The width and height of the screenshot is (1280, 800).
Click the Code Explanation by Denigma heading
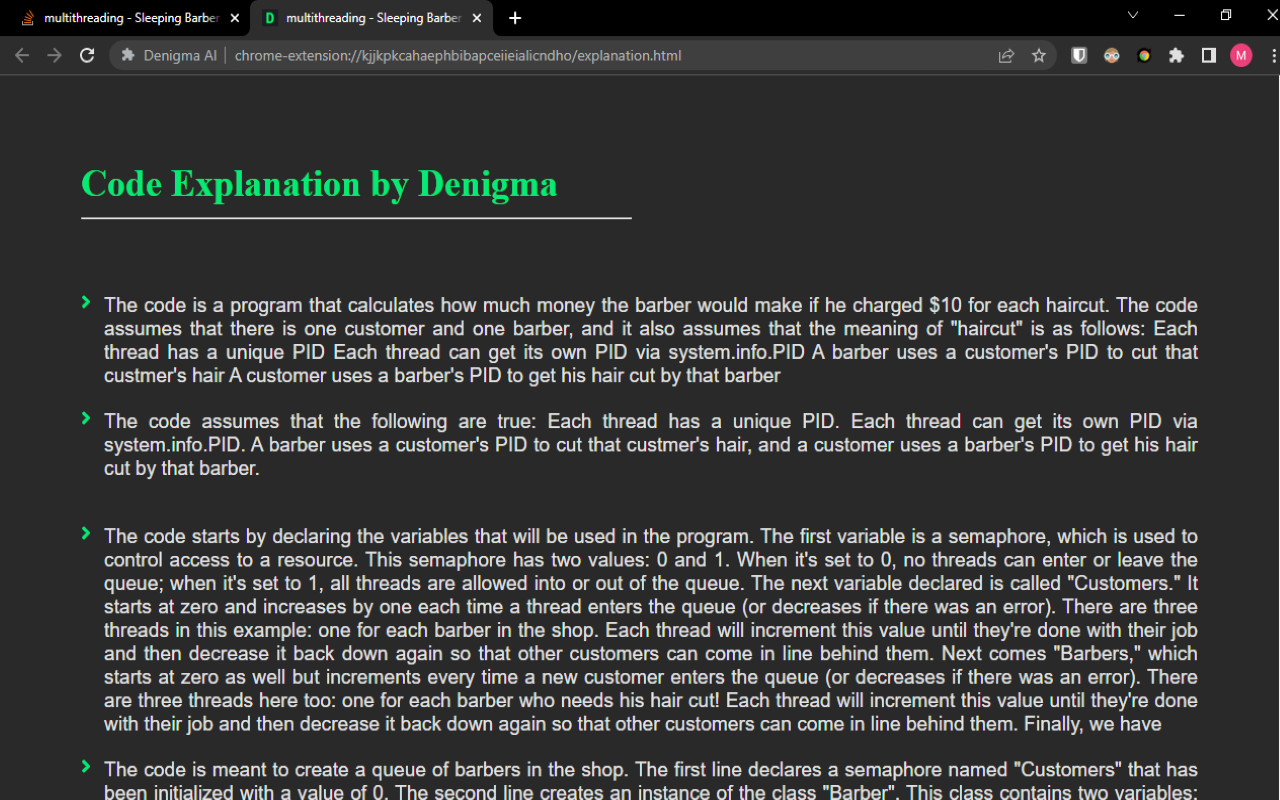[319, 184]
